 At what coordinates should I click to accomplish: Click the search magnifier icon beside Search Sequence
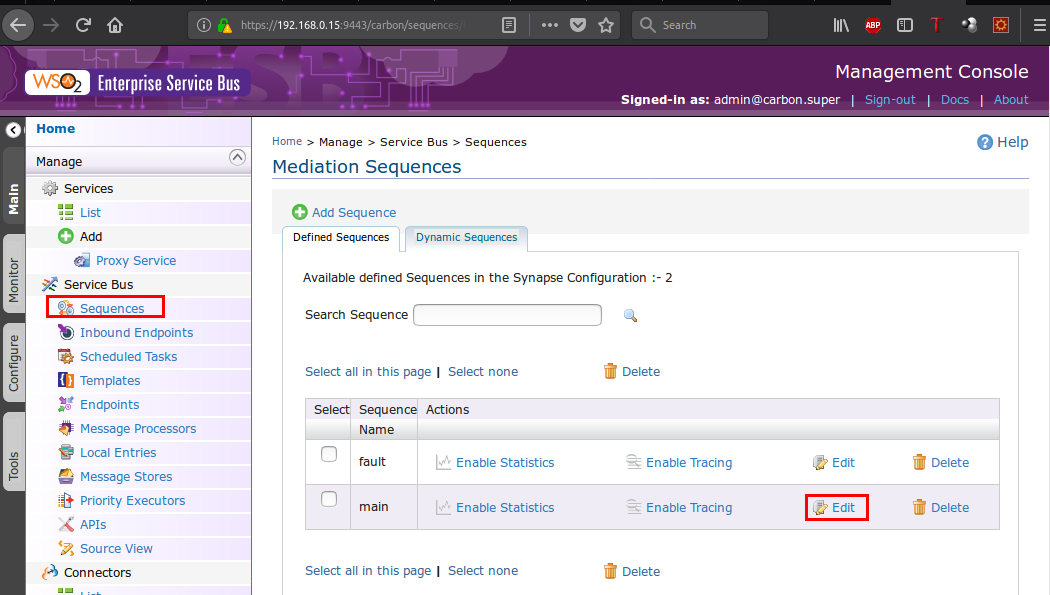(x=630, y=315)
